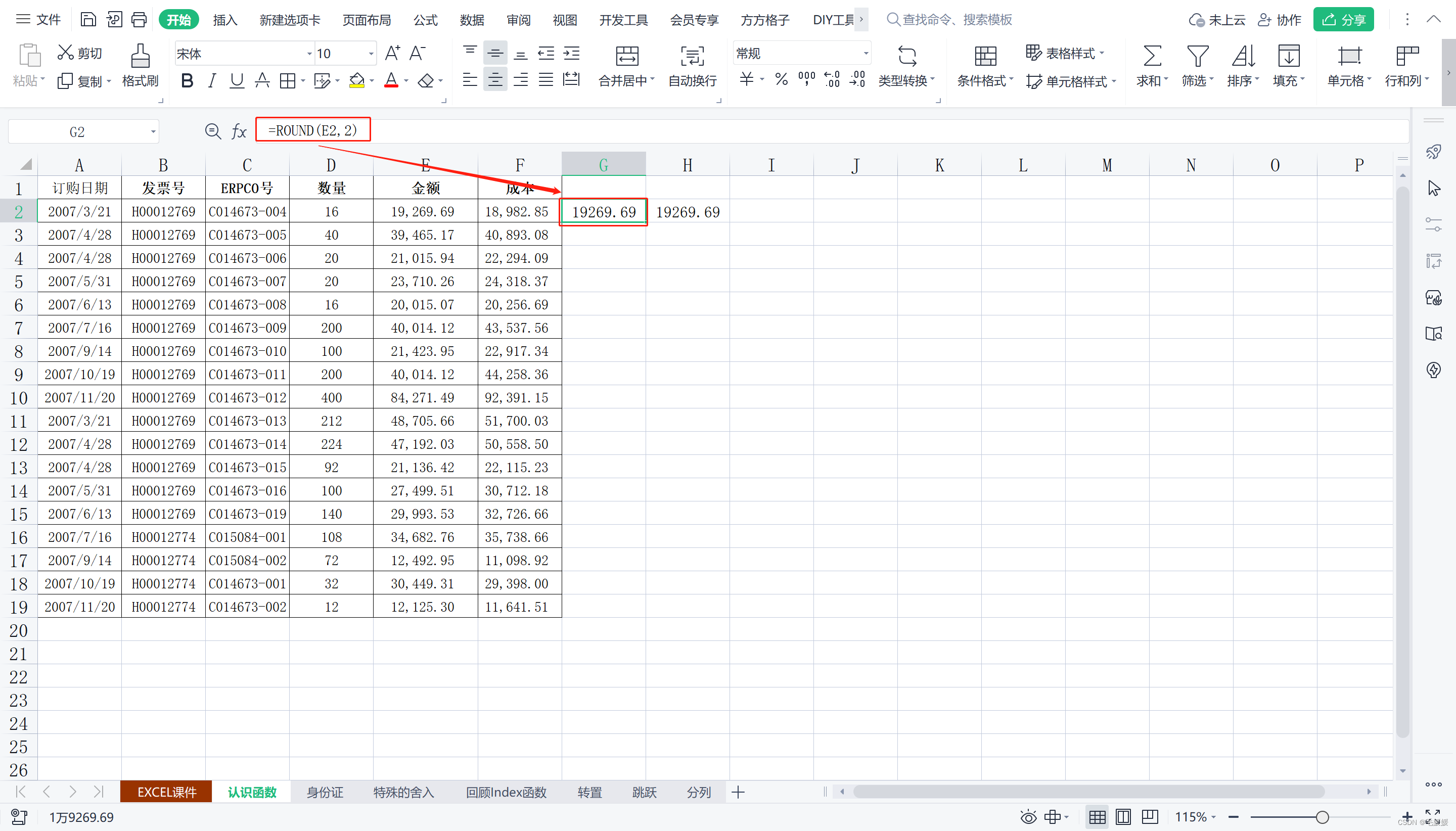Click the search commands box 查找命令
Image resolution: width=1456 pixels, height=831 pixels.
click(x=949, y=19)
